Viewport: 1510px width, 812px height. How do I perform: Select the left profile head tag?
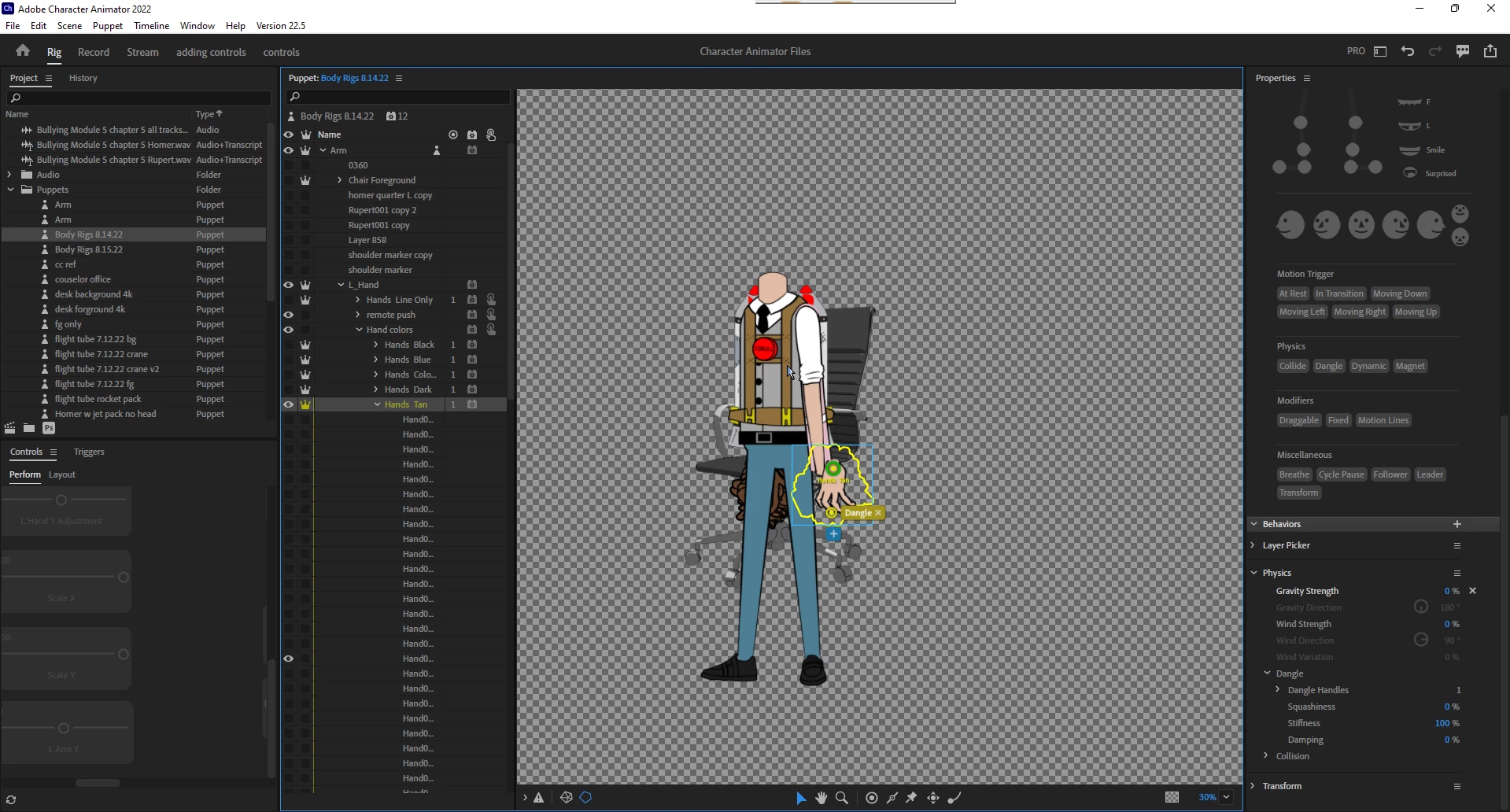tap(1290, 225)
